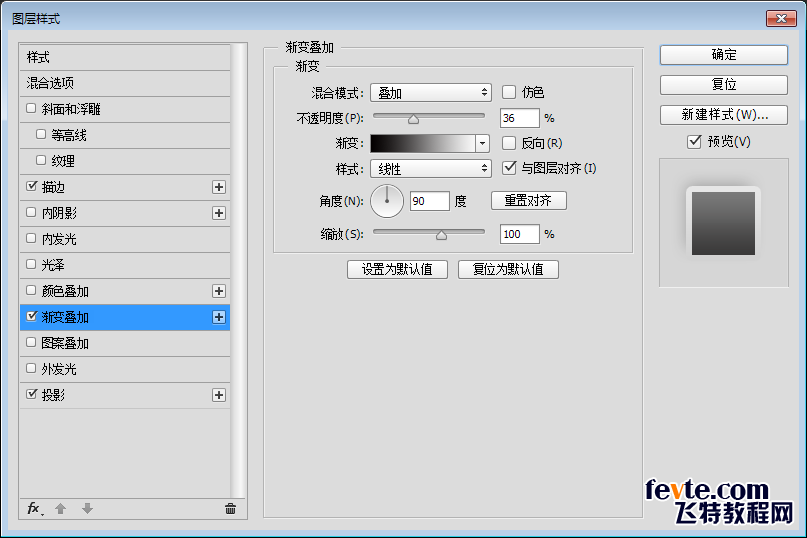Open the 样式 dropdown showing 线性
The image size is (807, 538).
431,168
